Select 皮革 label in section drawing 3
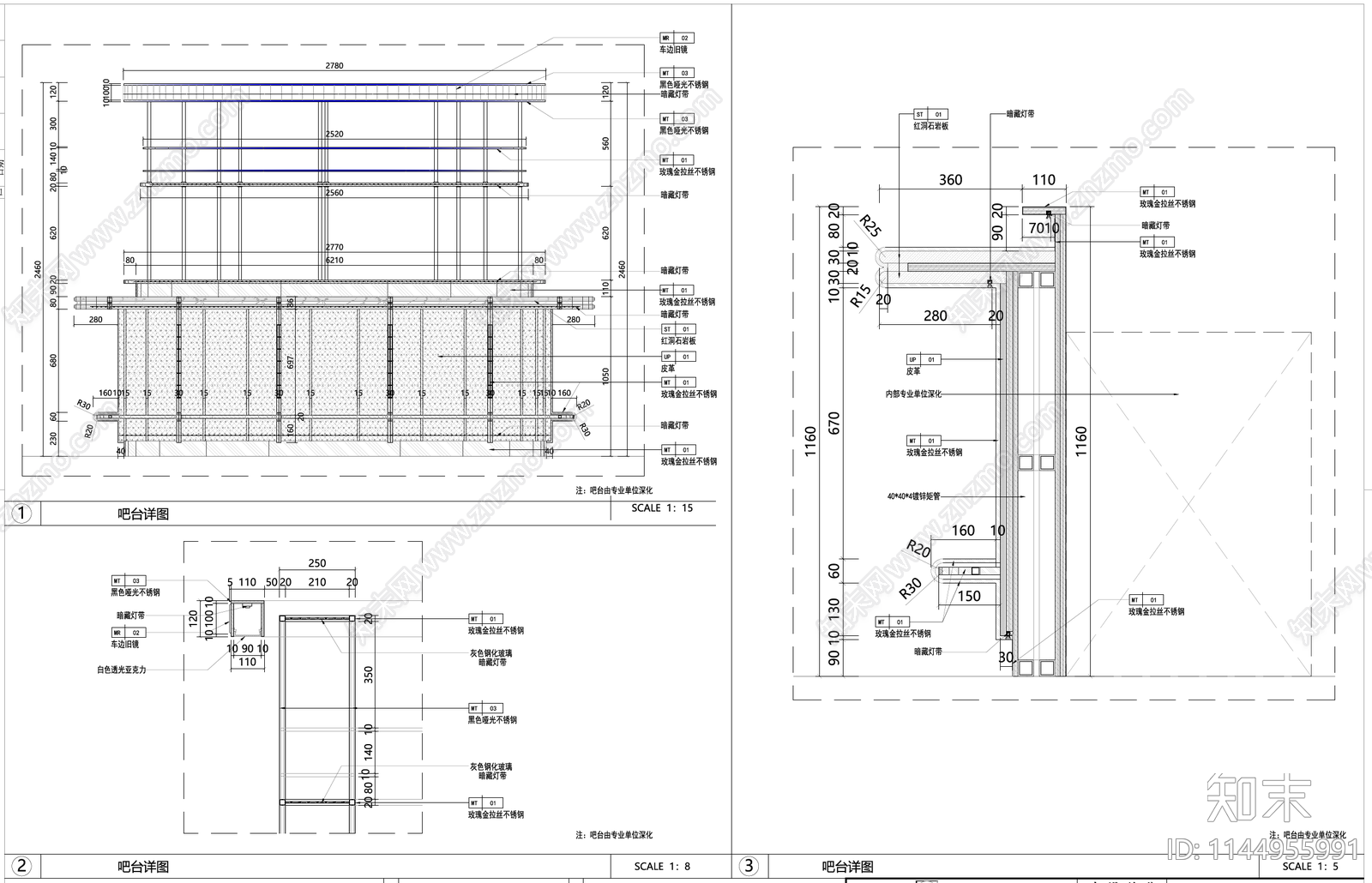The height and width of the screenshot is (883, 1372). pyautogui.click(x=913, y=371)
